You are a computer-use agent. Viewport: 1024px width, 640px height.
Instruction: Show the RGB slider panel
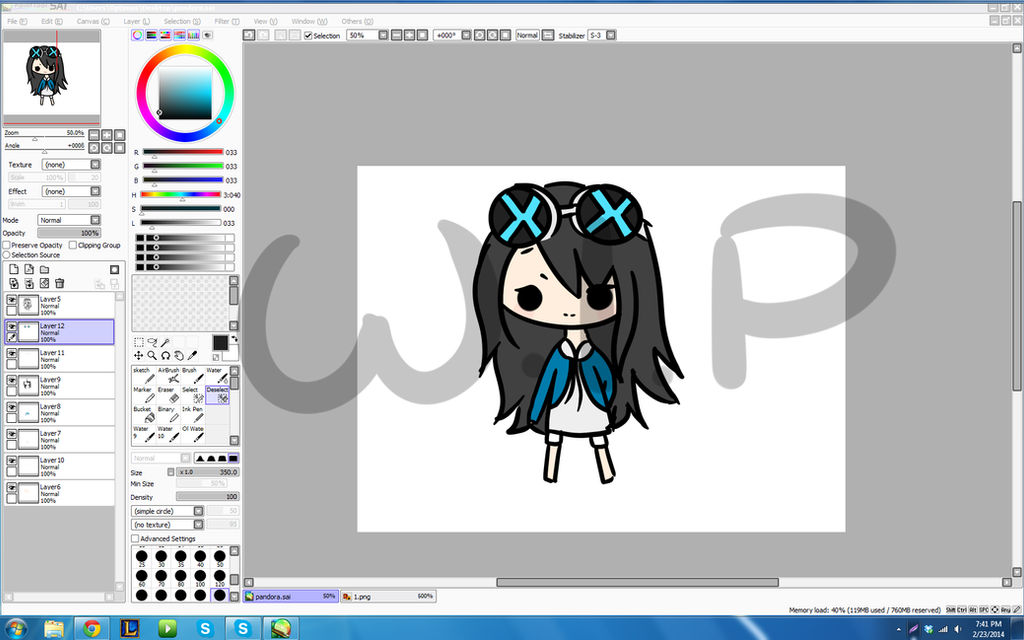[152, 35]
